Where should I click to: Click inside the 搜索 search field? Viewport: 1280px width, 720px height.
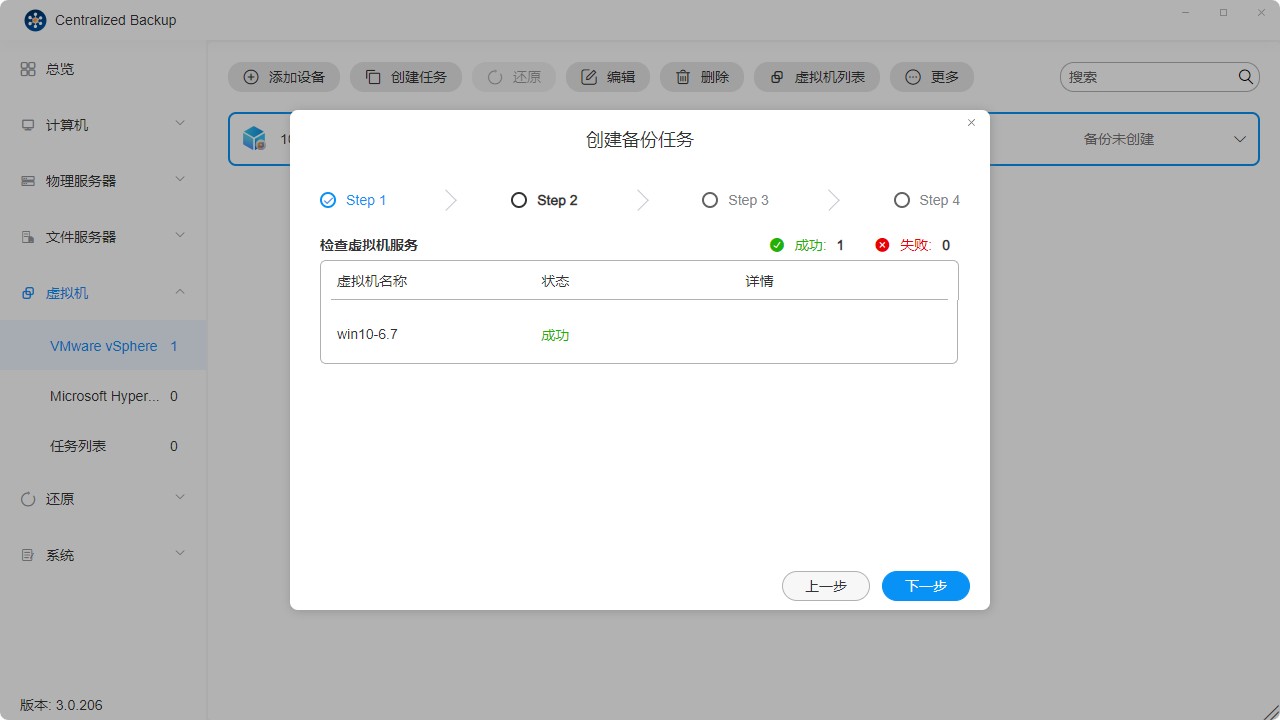tap(1150, 76)
